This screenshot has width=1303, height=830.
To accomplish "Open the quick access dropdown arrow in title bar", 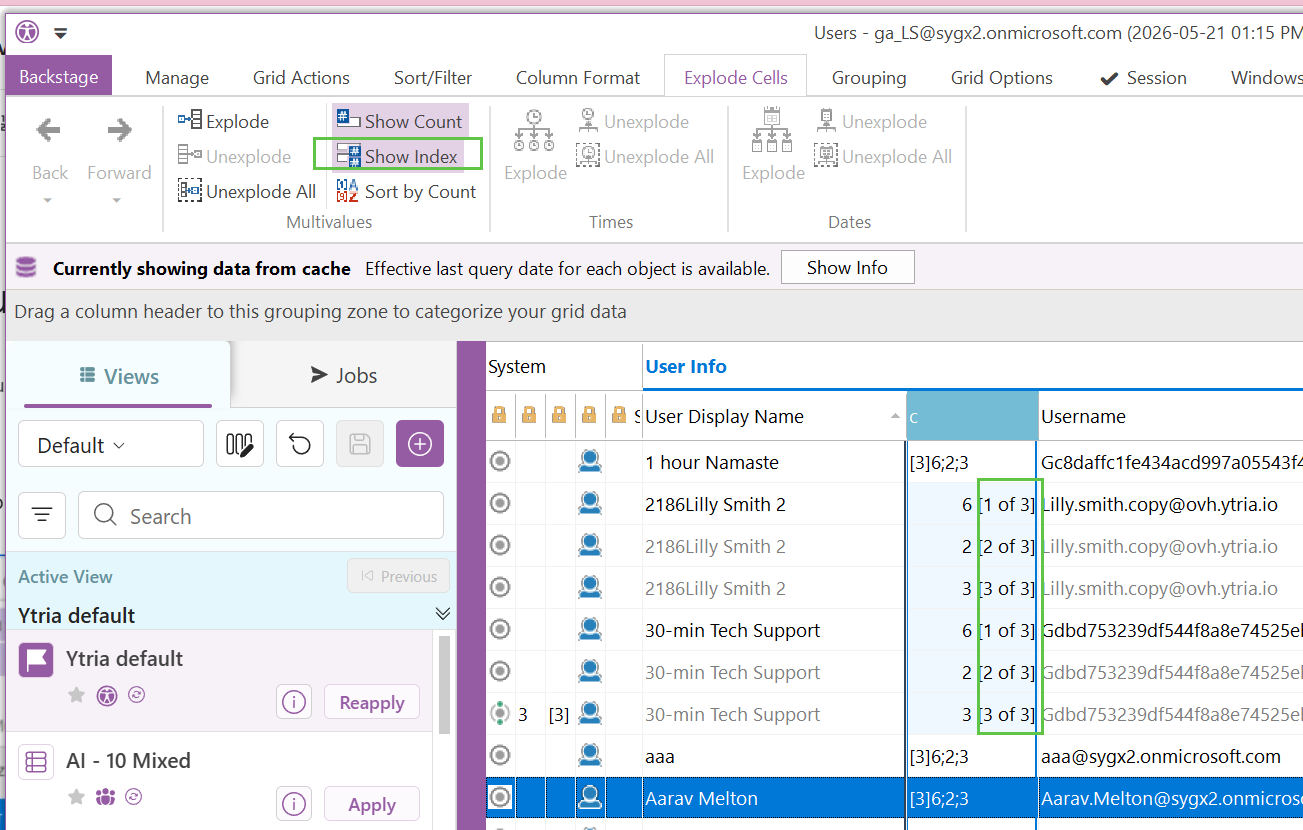I will pyautogui.click(x=61, y=33).
